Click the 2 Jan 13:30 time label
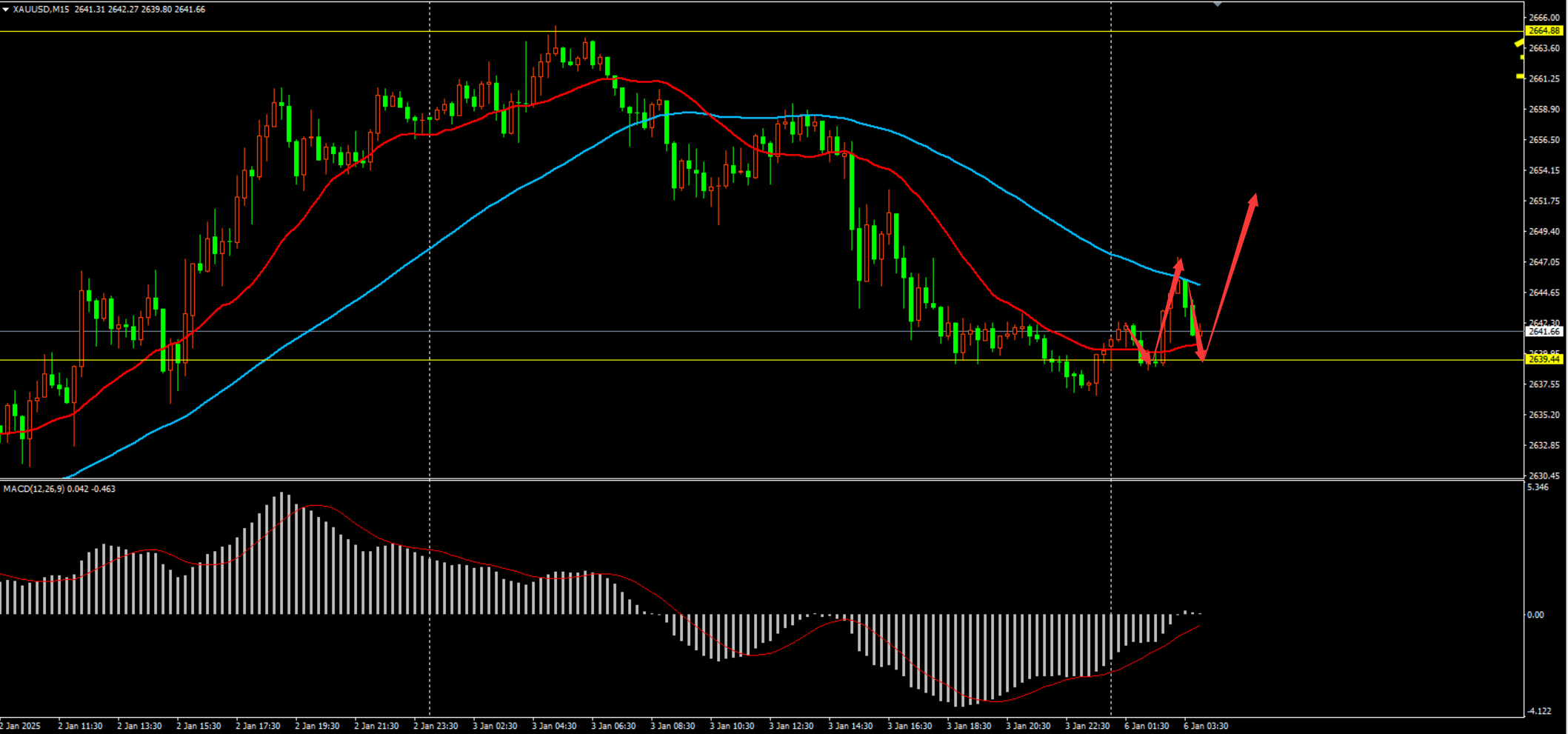This screenshot has width=1568, height=734. tap(139, 726)
